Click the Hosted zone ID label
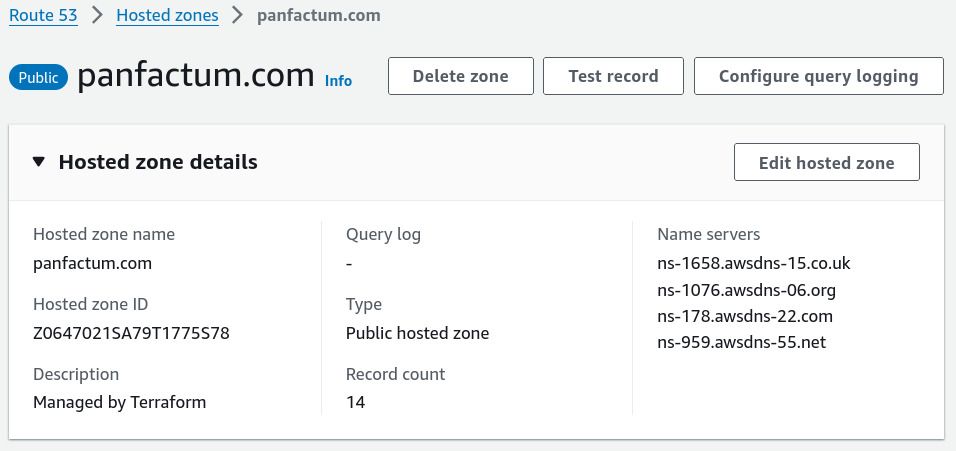Image resolution: width=956 pixels, height=451 pixels. pos(90,304)
